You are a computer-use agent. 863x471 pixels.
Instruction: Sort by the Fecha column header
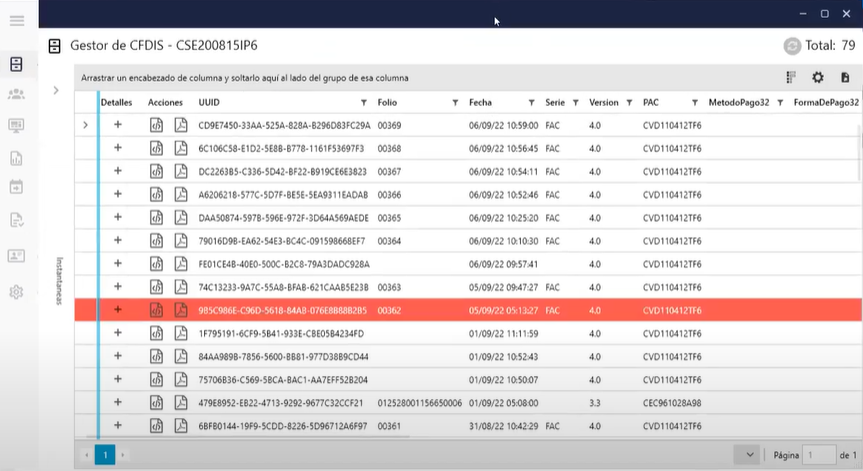480,102
